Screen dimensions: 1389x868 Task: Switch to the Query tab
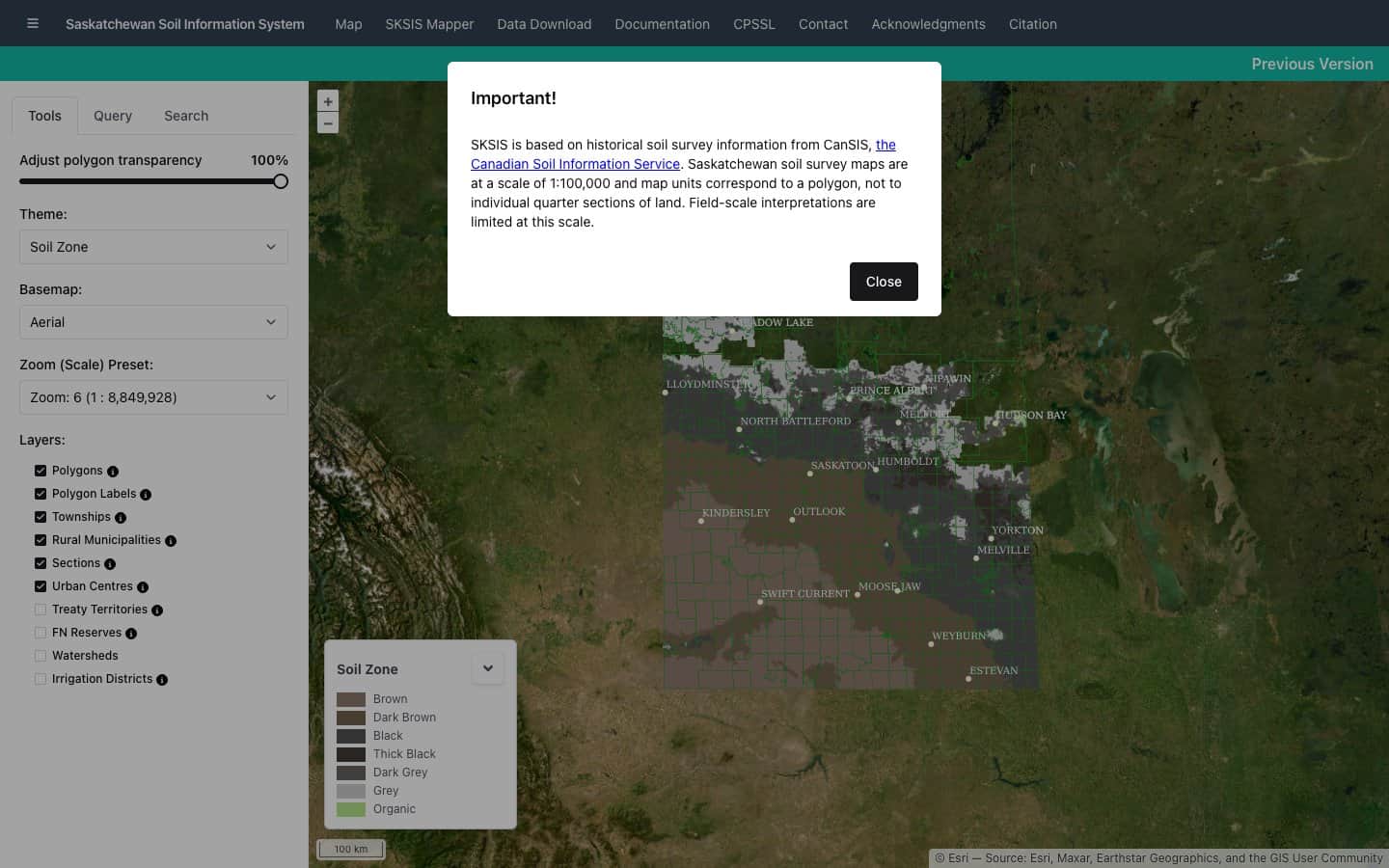[113, 116]
